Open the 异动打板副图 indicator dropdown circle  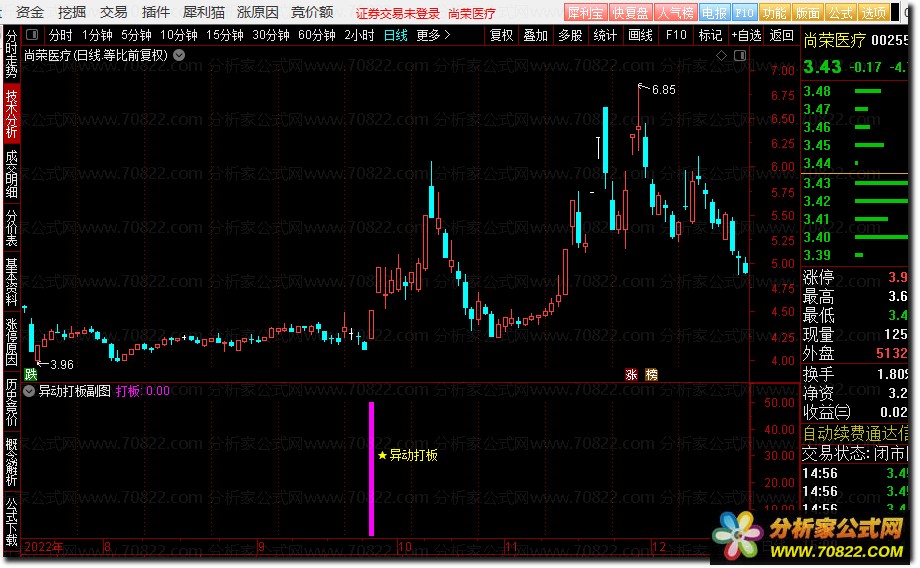coord(29,391)
